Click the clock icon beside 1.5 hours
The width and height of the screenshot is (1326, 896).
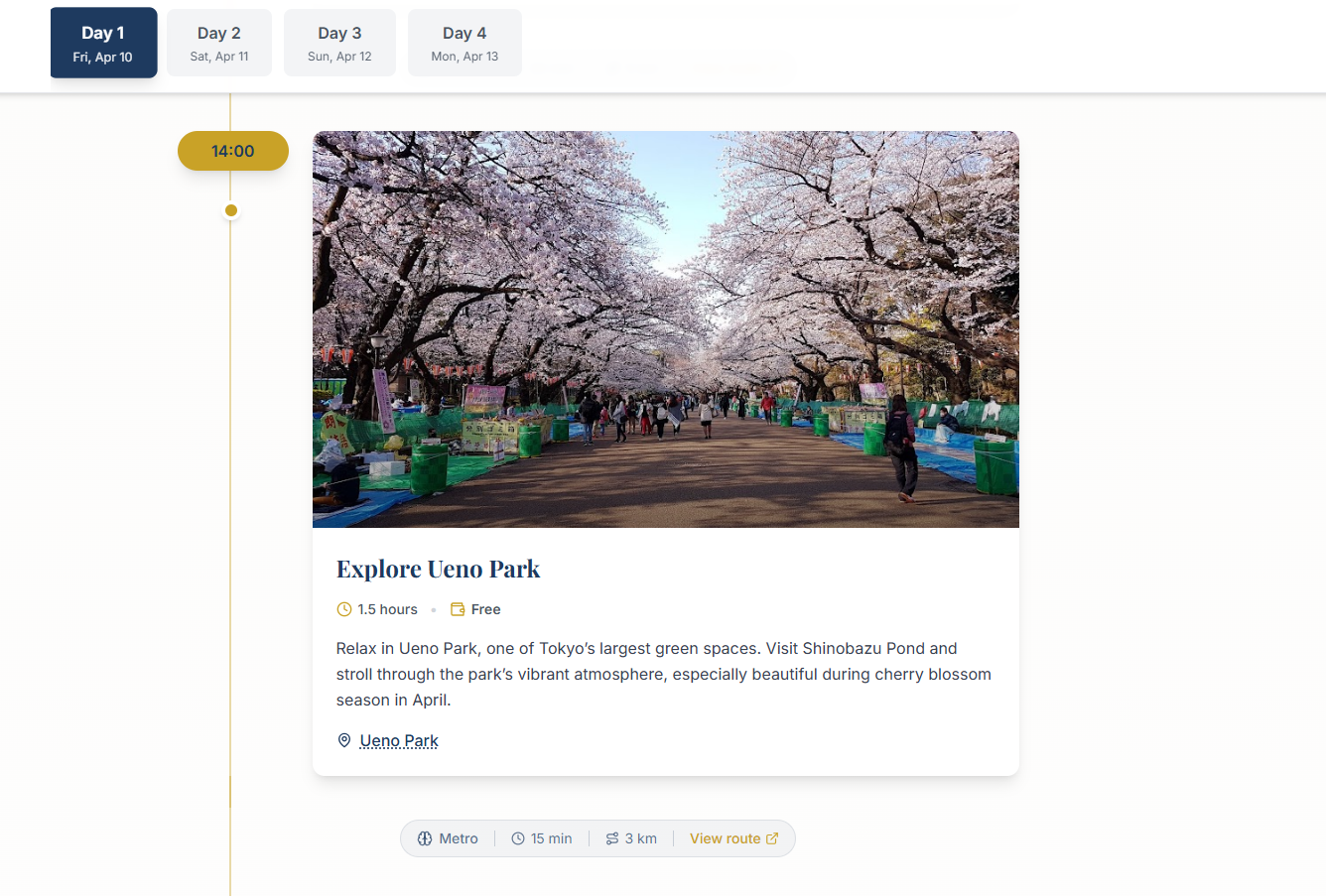pyautogui.click(x=344, y=609)
